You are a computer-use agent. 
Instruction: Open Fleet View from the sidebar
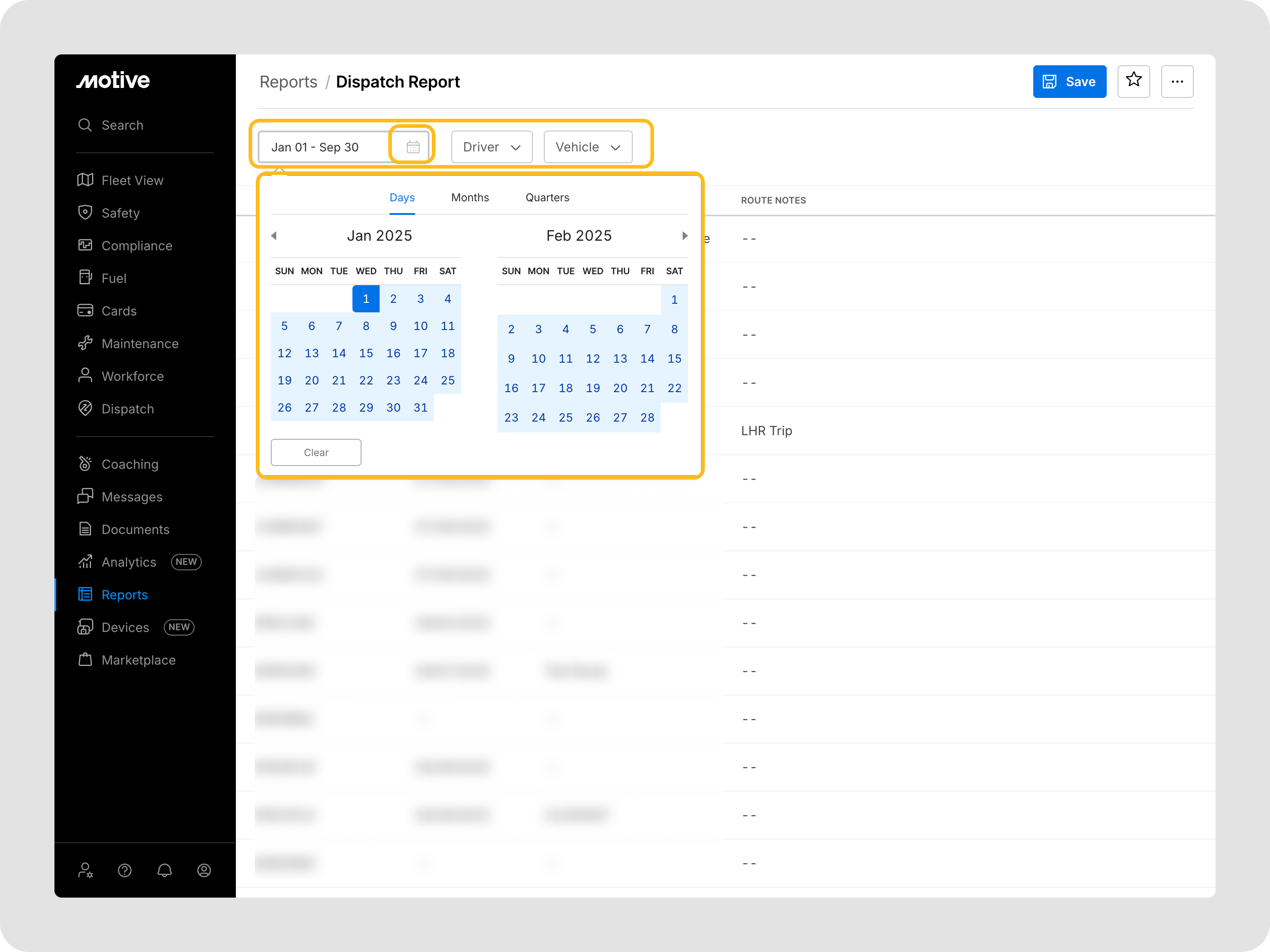pos(132,180)
